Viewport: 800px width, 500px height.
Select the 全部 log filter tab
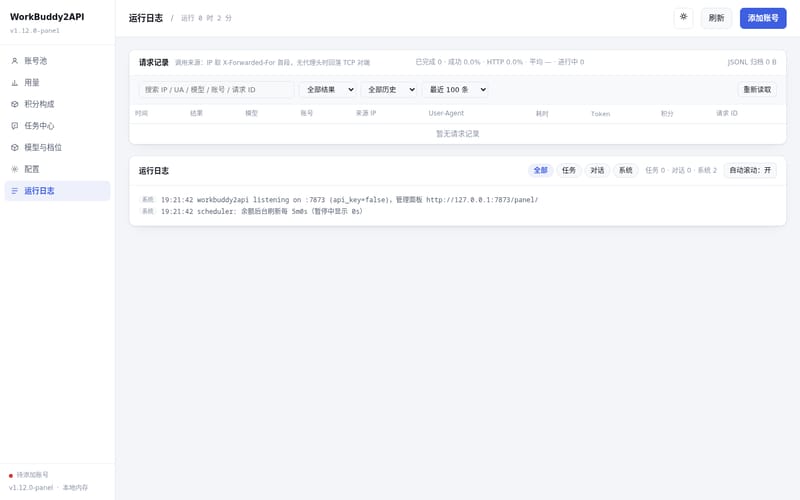click(x=540, y=170)
